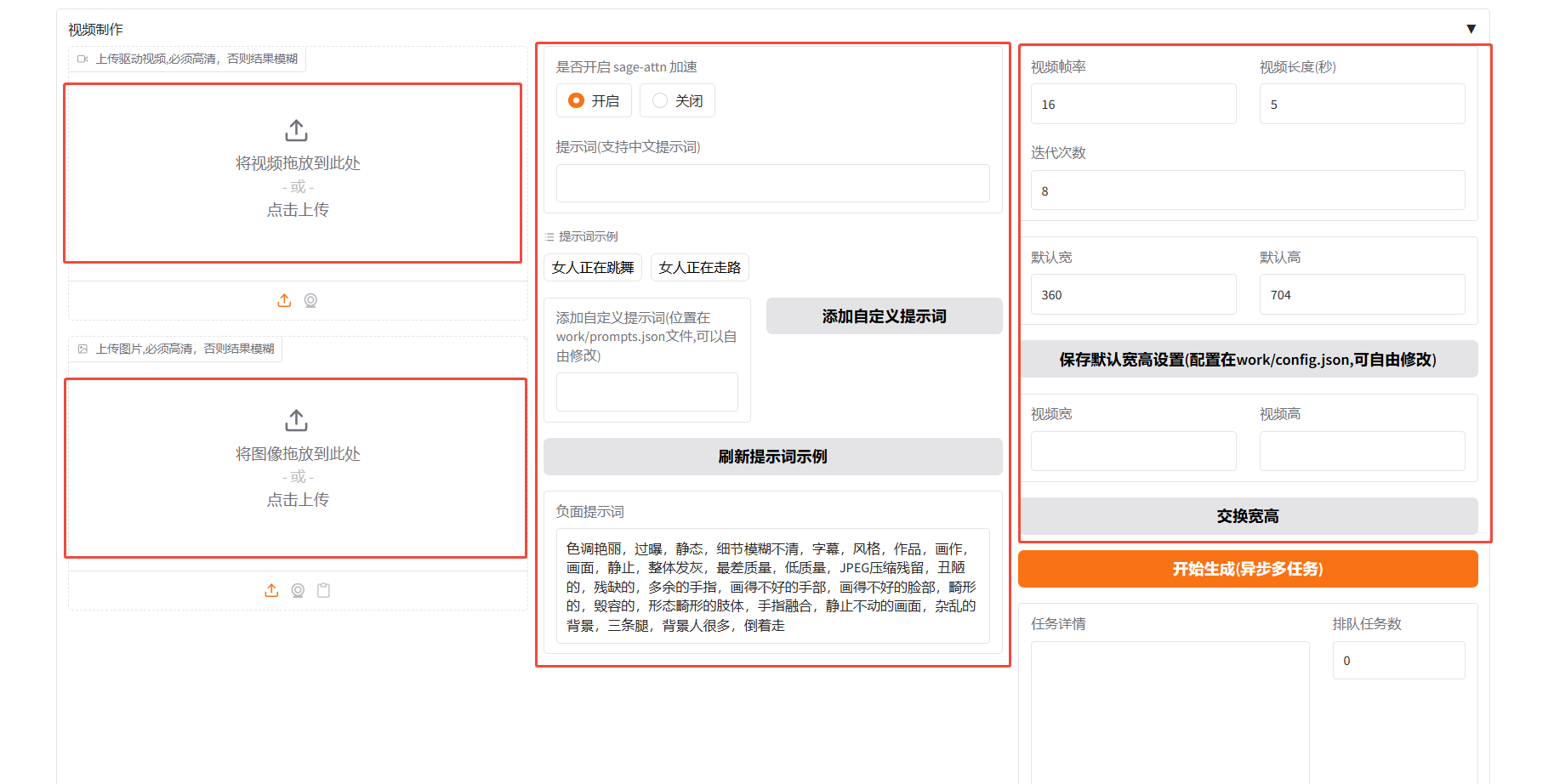Click the image drop area upload arrow
1554x784 pixels.
pos(296,420)
